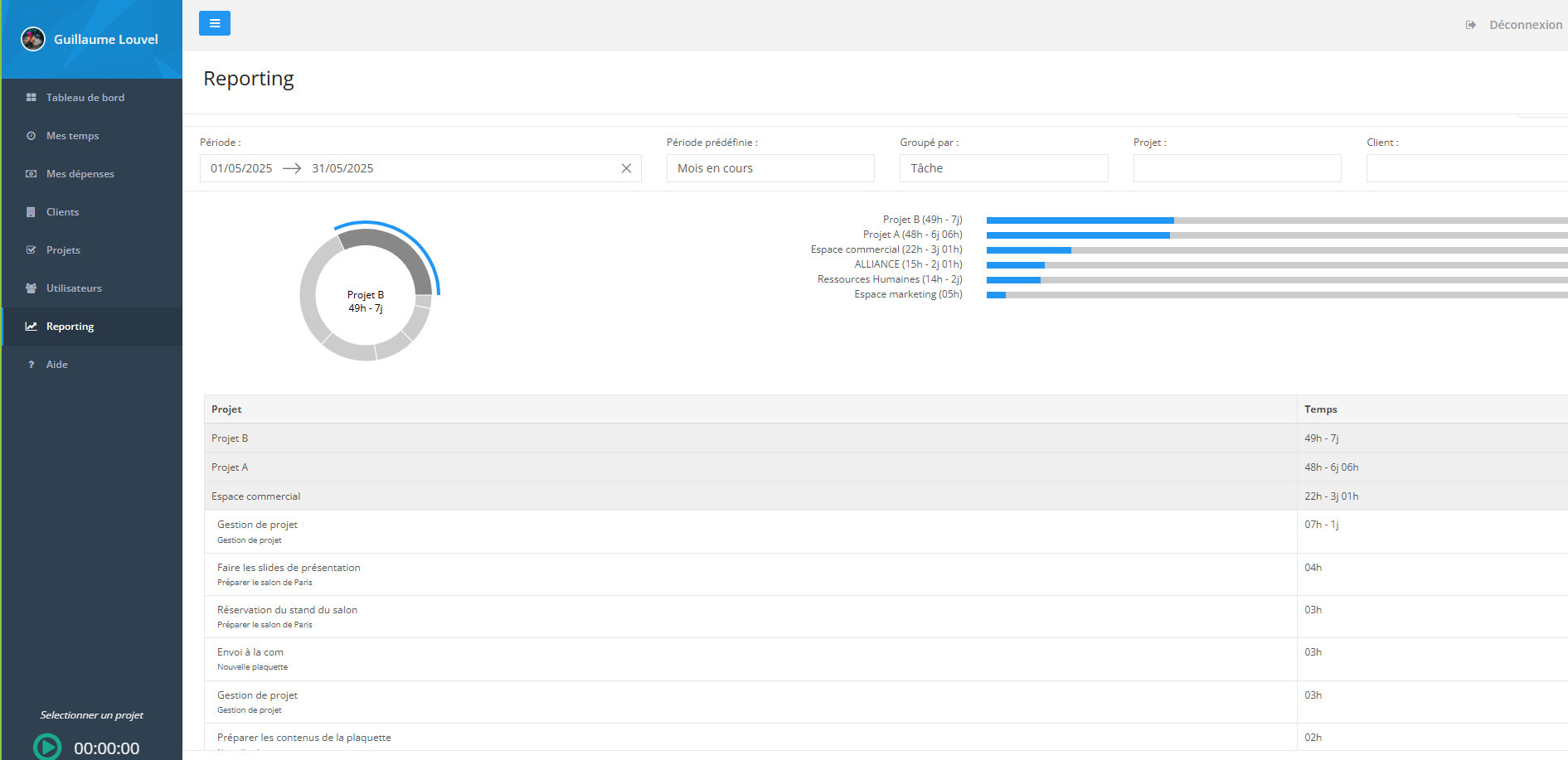Open the Projets menu item
The height and width of the screenshot is (760, 1568).
63,250
